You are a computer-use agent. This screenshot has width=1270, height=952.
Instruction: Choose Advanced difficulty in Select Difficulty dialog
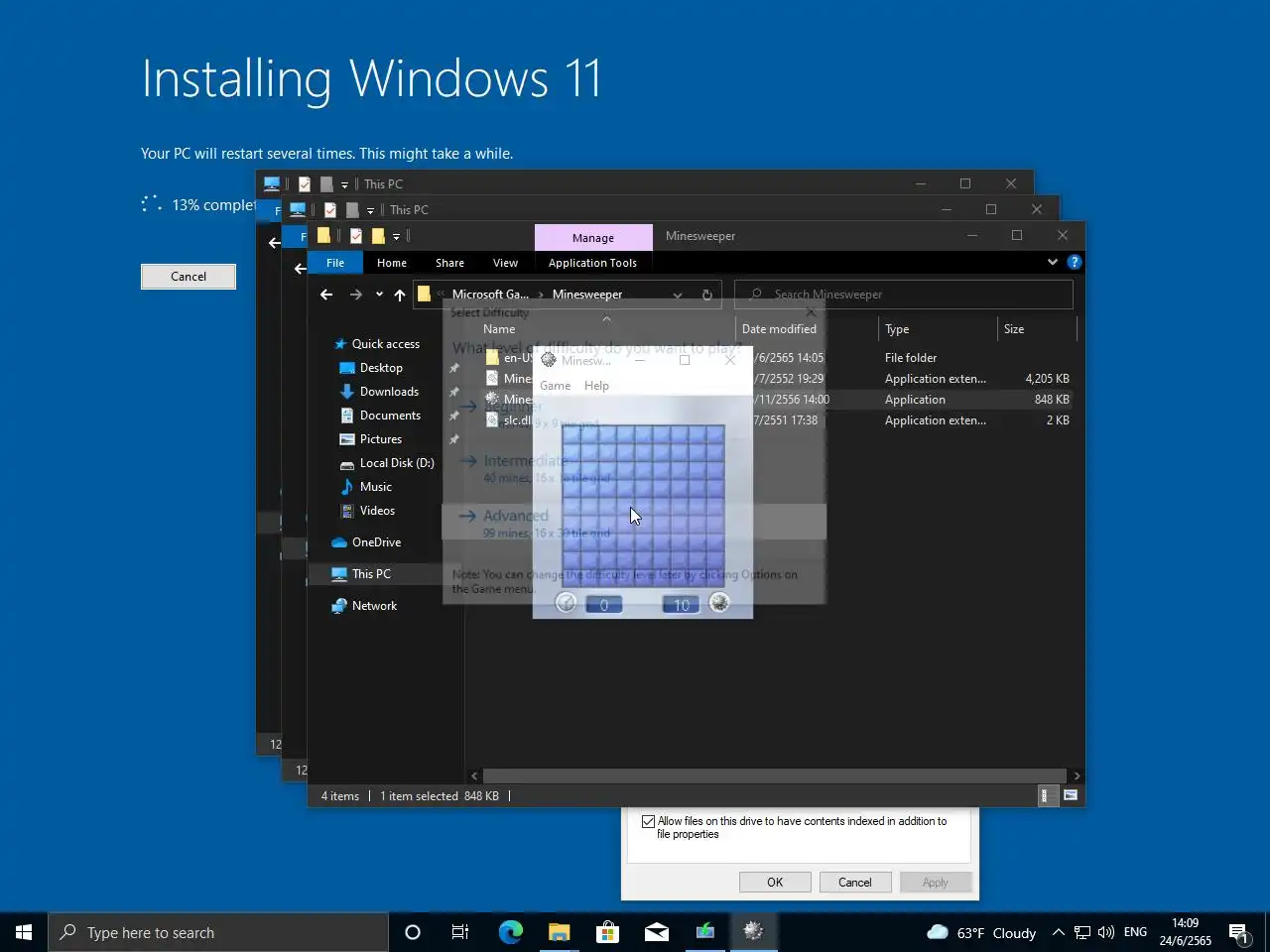[x=634, y=523]
